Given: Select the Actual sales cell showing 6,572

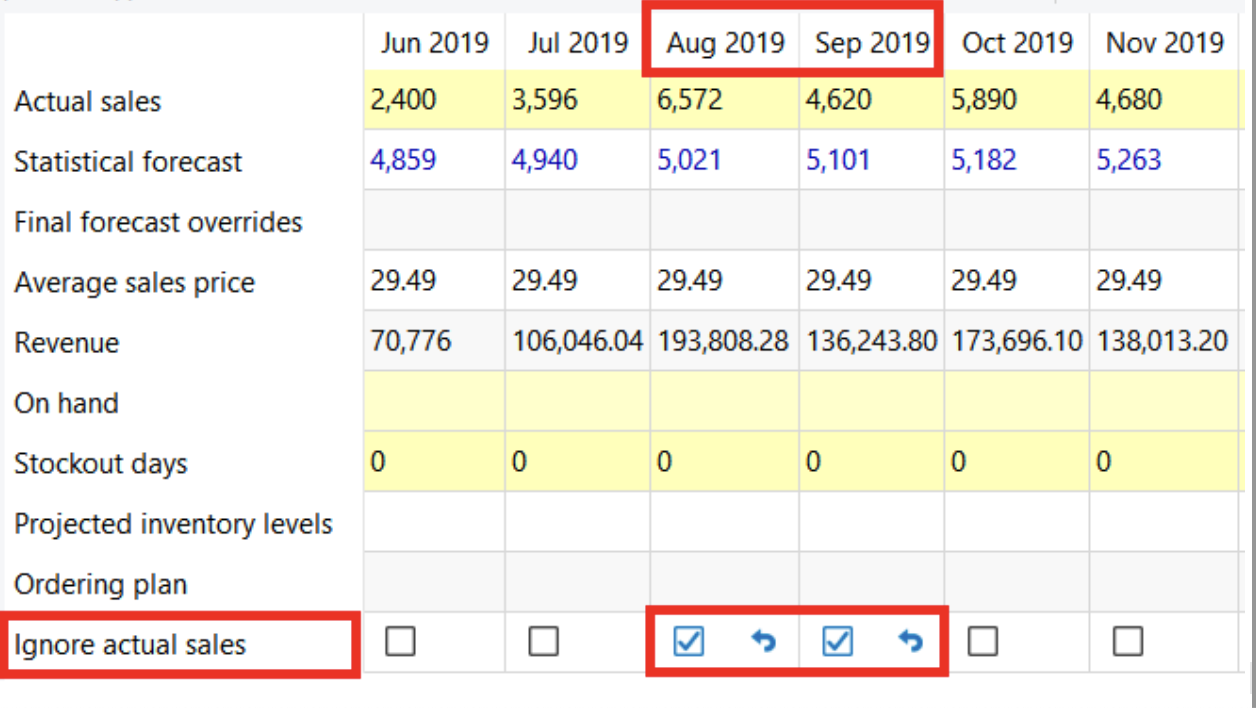Looking at the screenshot, I should pyautogui.click(x=724, y=101).
